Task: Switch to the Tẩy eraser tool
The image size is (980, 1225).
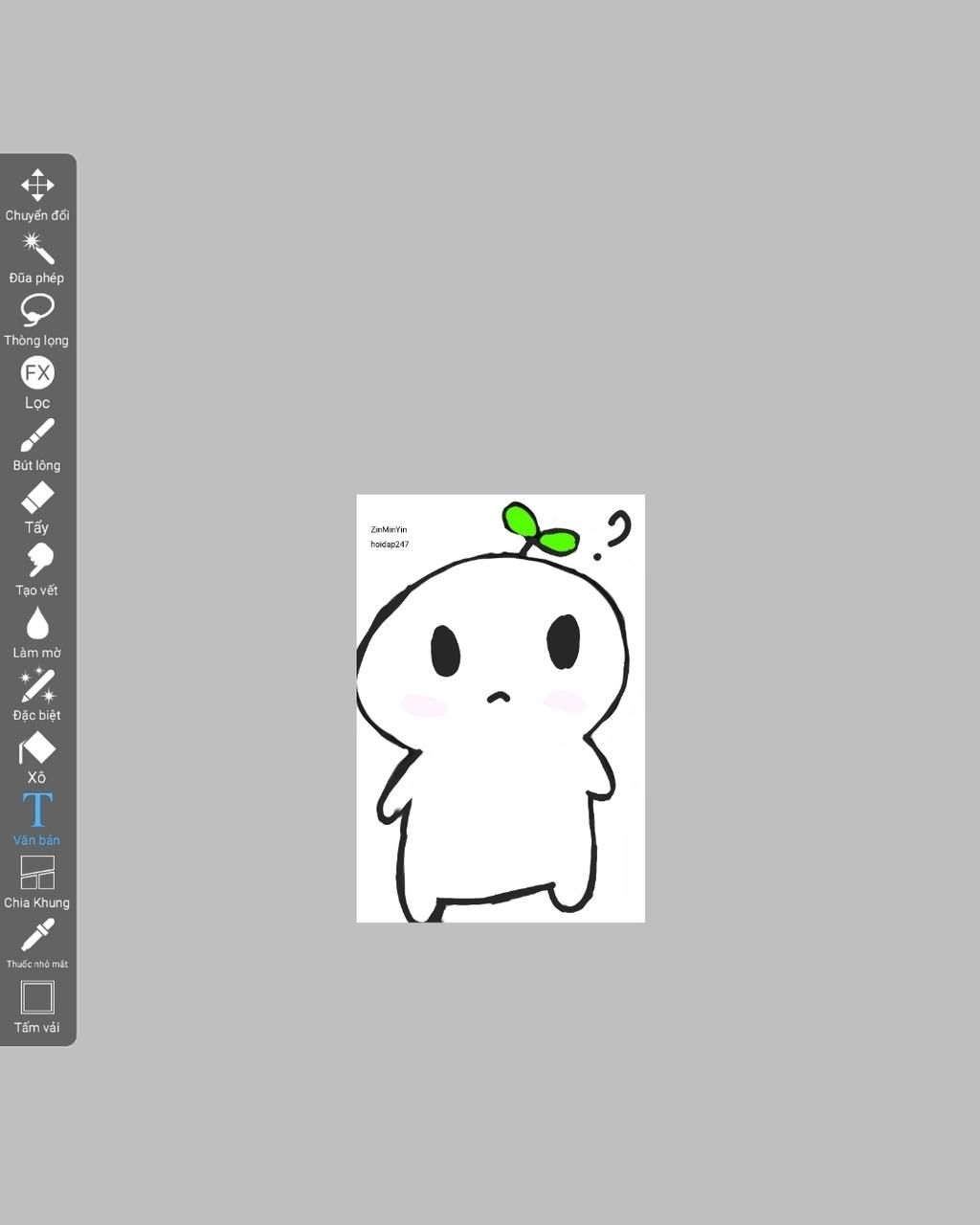Action: point(37,507)
